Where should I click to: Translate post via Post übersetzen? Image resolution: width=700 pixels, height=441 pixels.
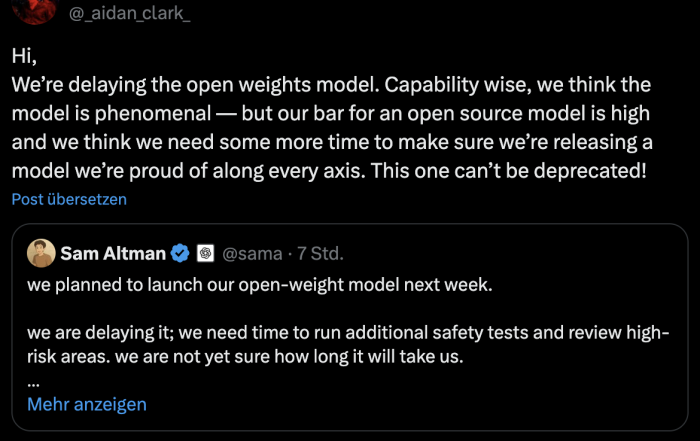point(69,199)
